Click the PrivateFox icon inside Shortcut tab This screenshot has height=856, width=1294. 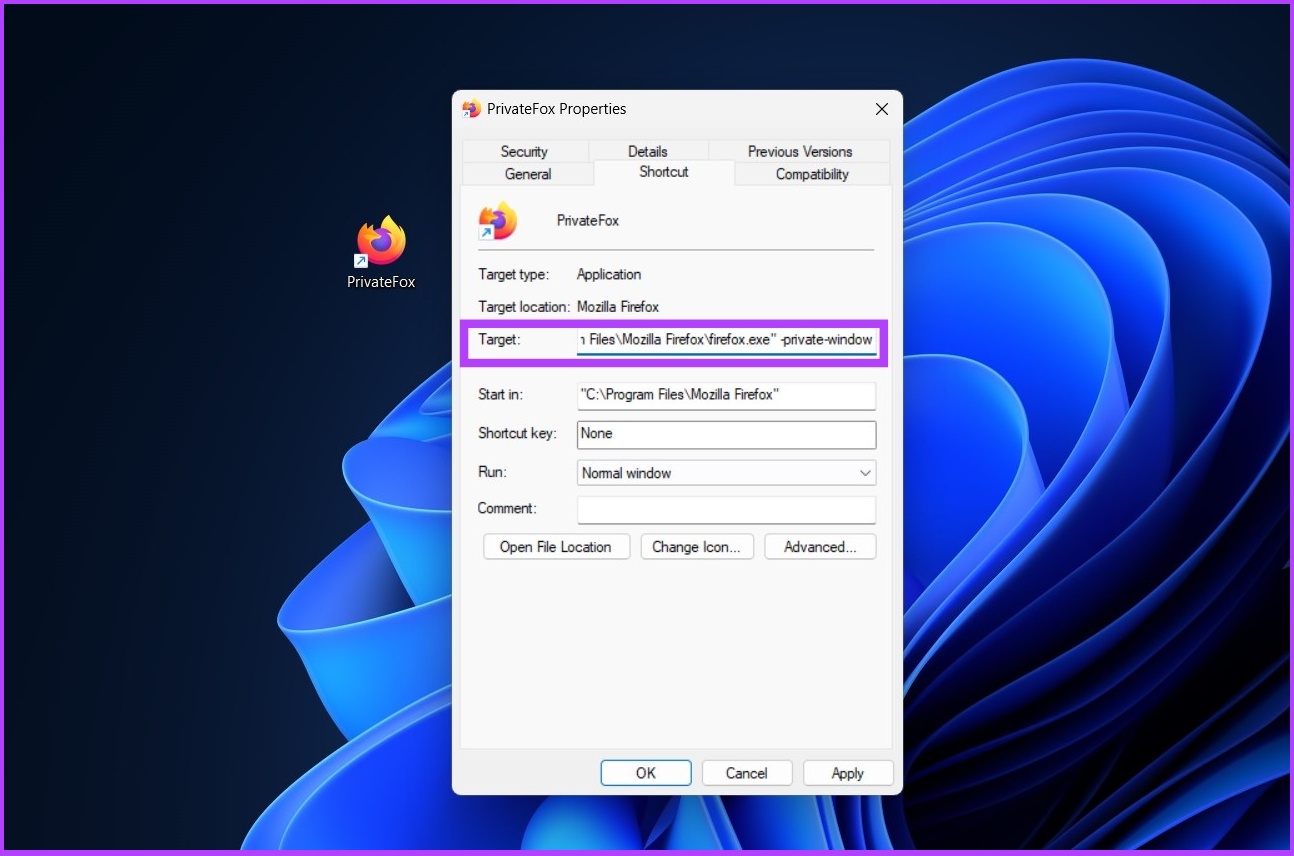point(497,221)
